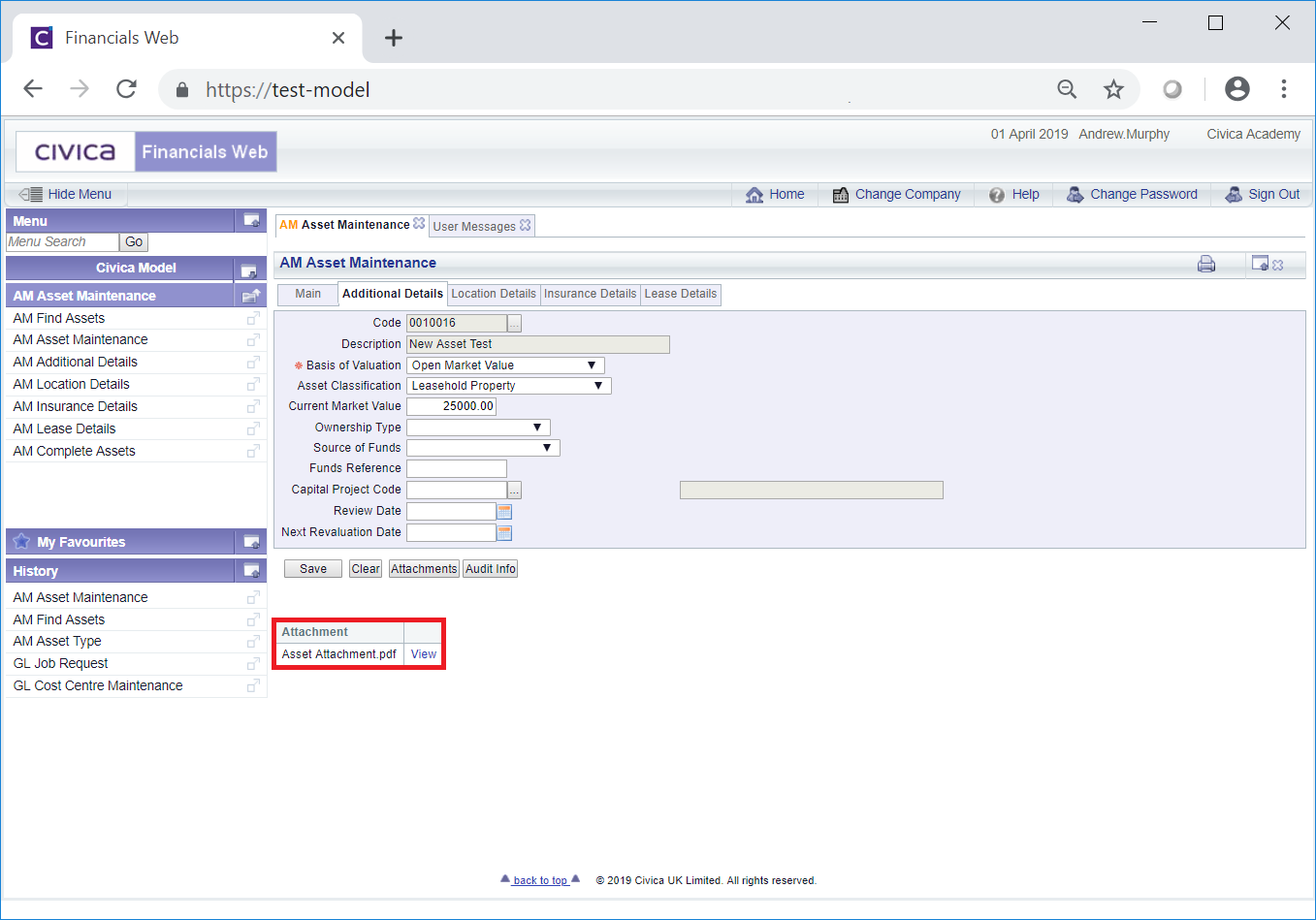
Task: Click in the Current Market Value field
Action: [x=451, y=406]
